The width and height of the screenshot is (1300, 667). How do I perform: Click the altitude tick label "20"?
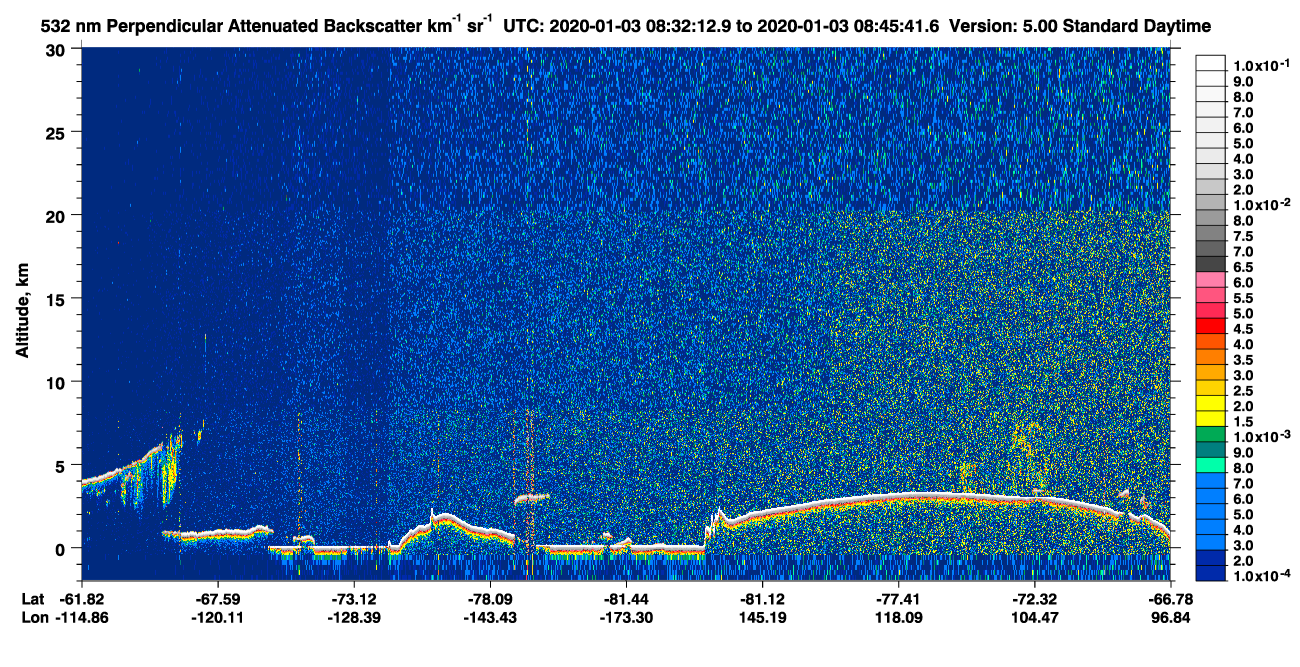(58, 215)
